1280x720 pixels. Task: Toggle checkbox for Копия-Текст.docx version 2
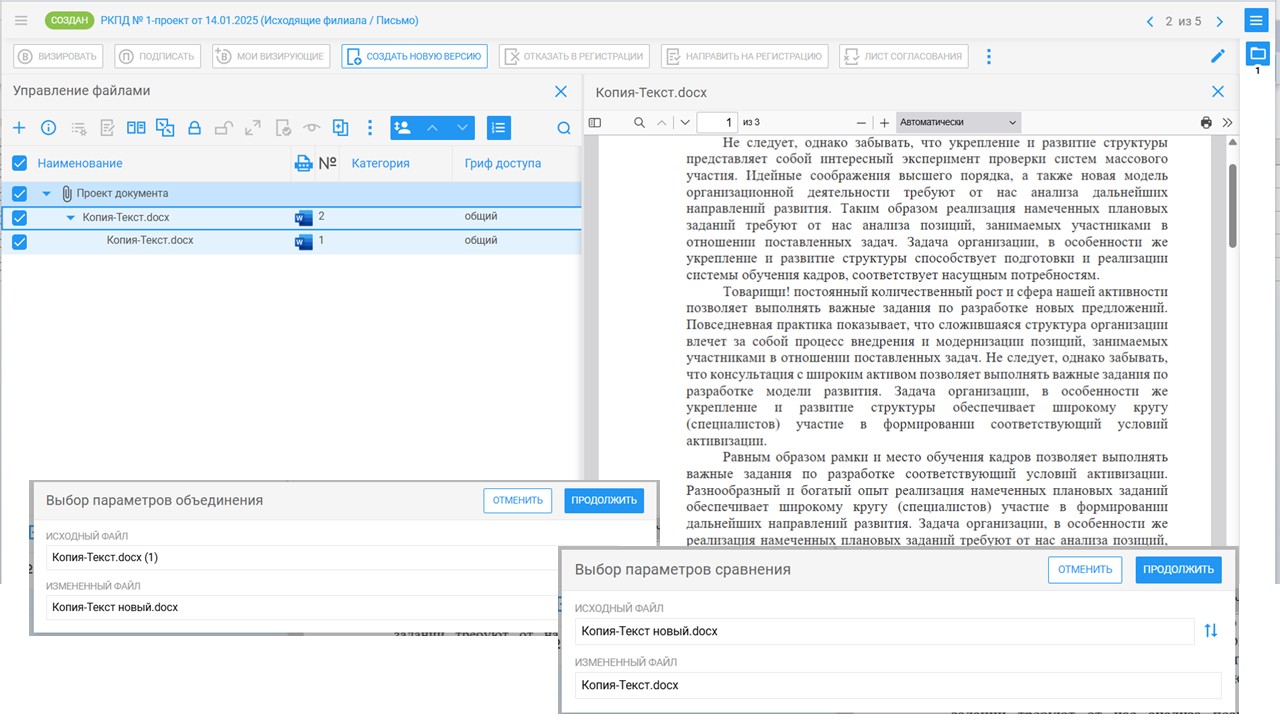[x=19, y=218]
